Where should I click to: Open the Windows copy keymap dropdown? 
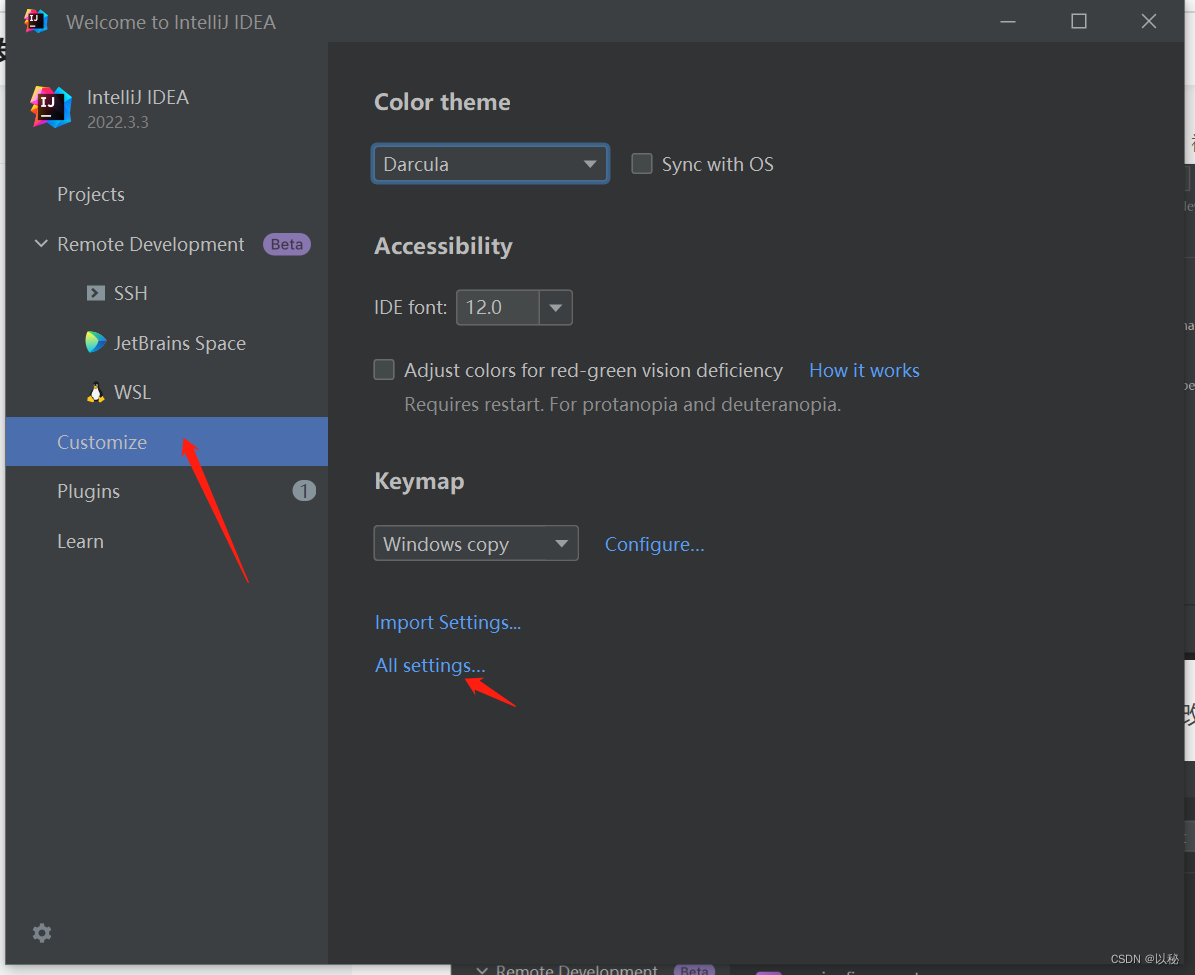[x=476, y=544]
